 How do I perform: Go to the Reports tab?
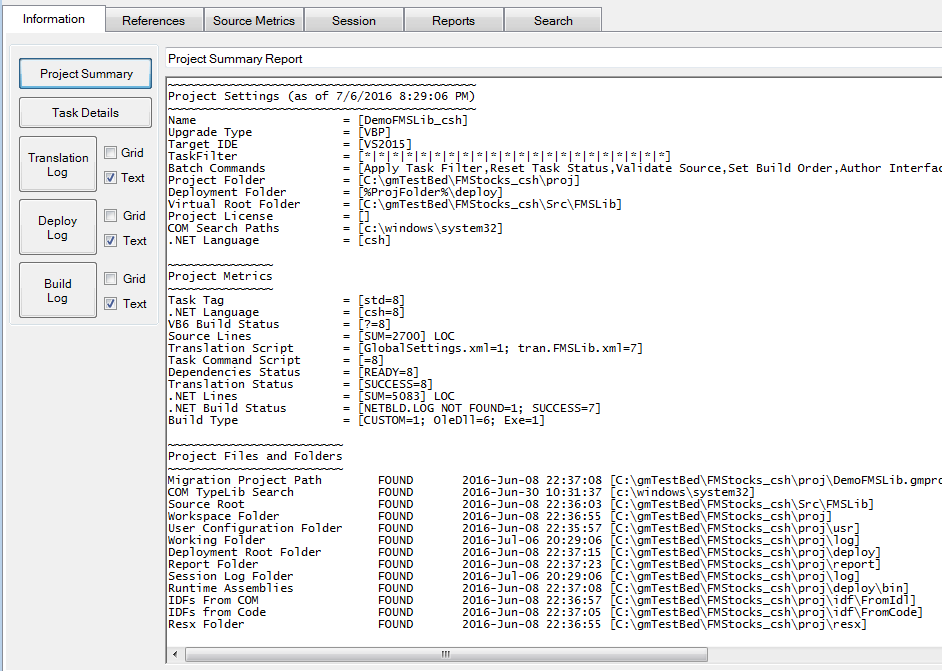[x=454, y=20]
